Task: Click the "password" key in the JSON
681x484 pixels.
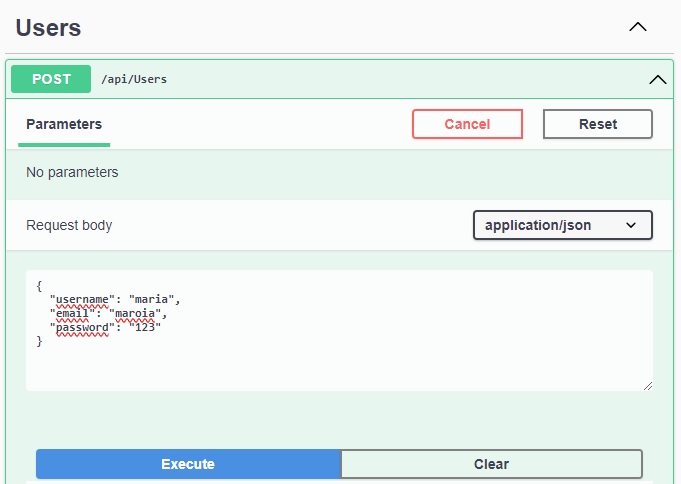Action: (x=82, y=327)
